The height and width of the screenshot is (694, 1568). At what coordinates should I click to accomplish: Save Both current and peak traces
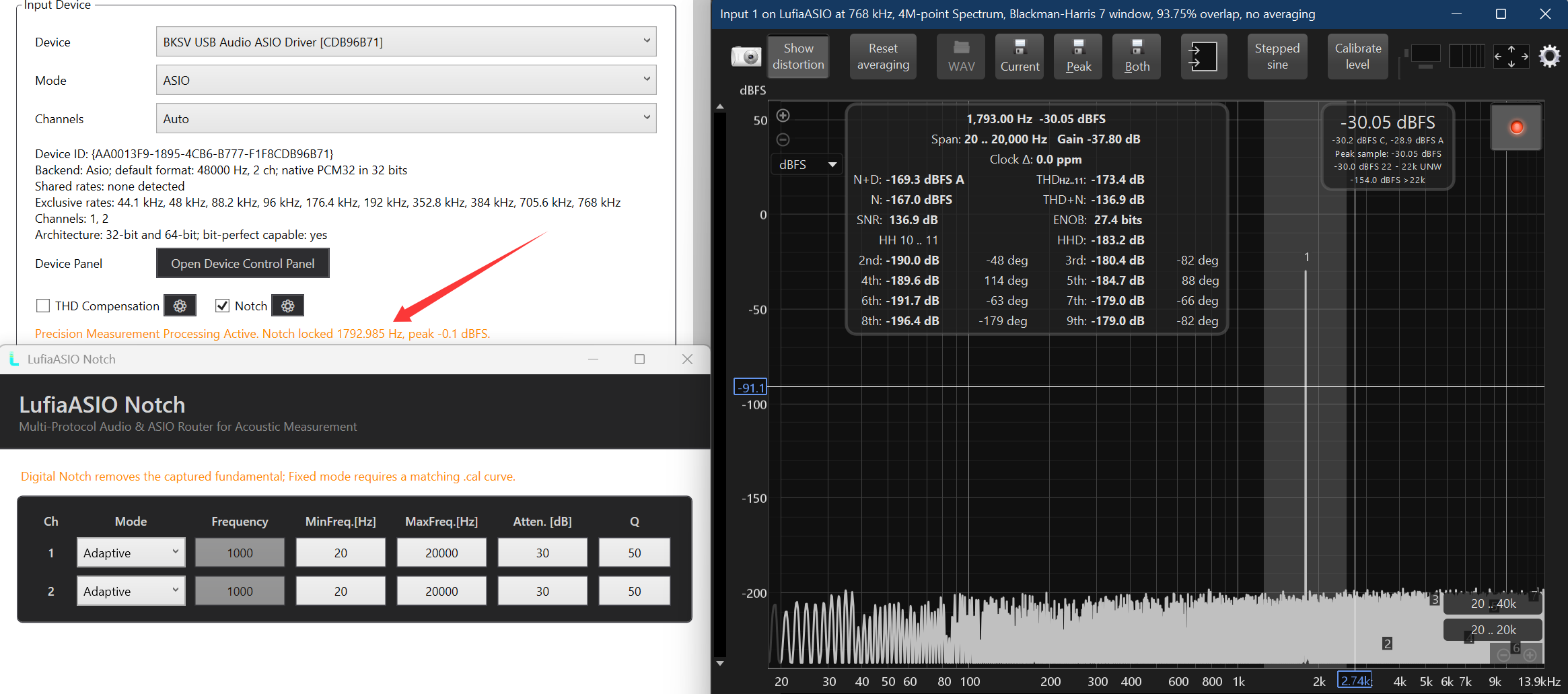tap(1137, 57)
